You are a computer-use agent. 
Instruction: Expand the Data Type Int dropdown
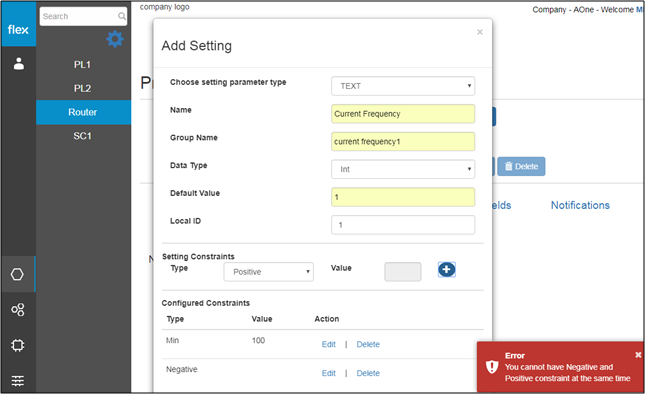pyautogui.click(x=403, y=169)
